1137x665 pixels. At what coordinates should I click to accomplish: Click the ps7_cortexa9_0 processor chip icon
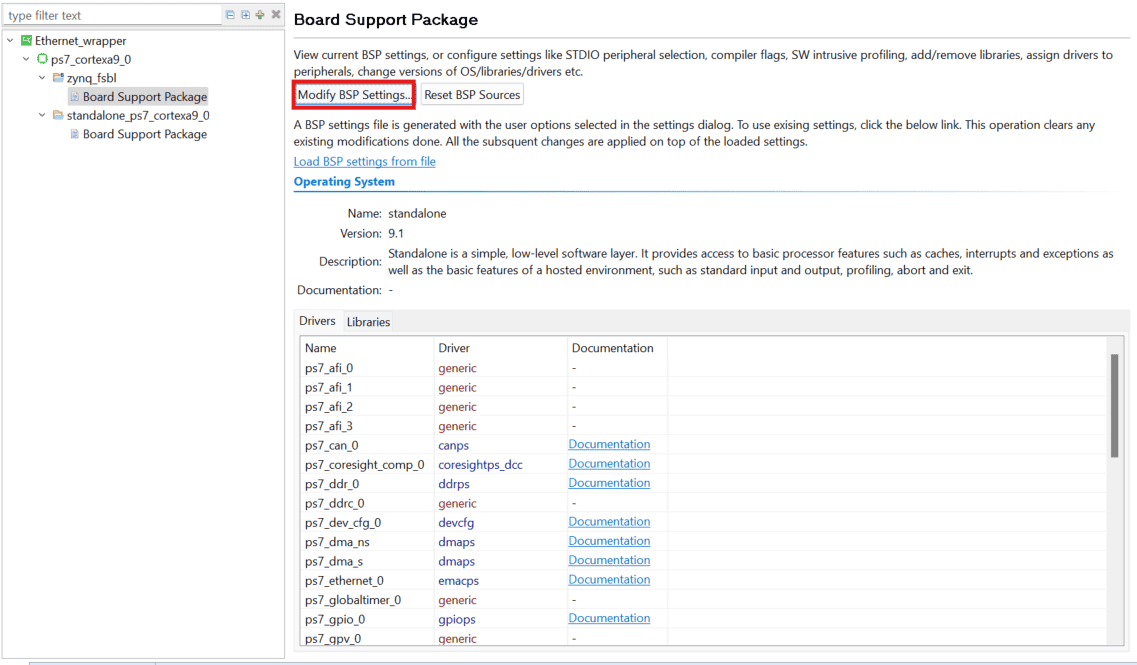click(x=42, y=60)
